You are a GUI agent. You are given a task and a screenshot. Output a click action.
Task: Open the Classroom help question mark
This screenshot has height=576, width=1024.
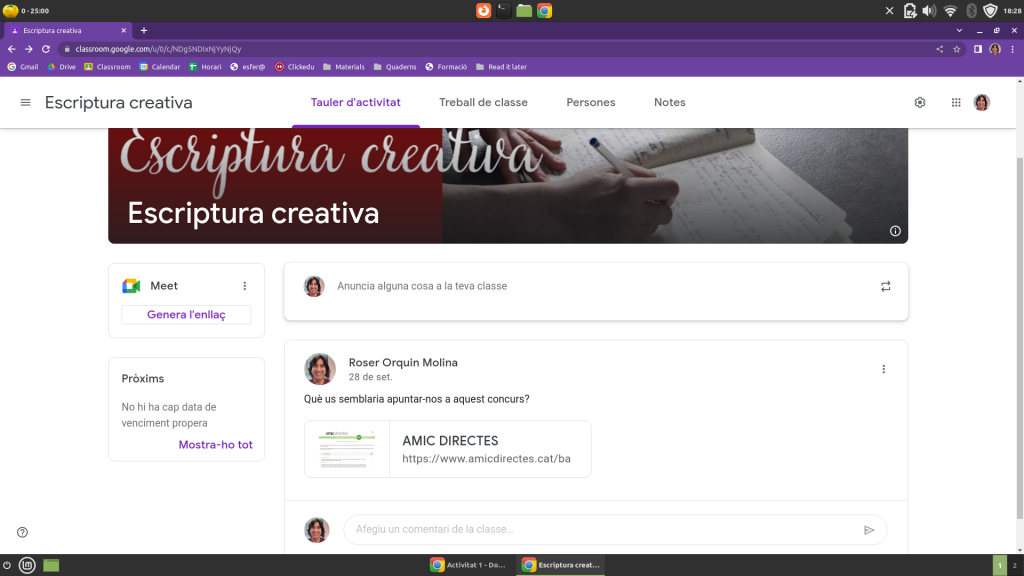click(x=22, y=532)
